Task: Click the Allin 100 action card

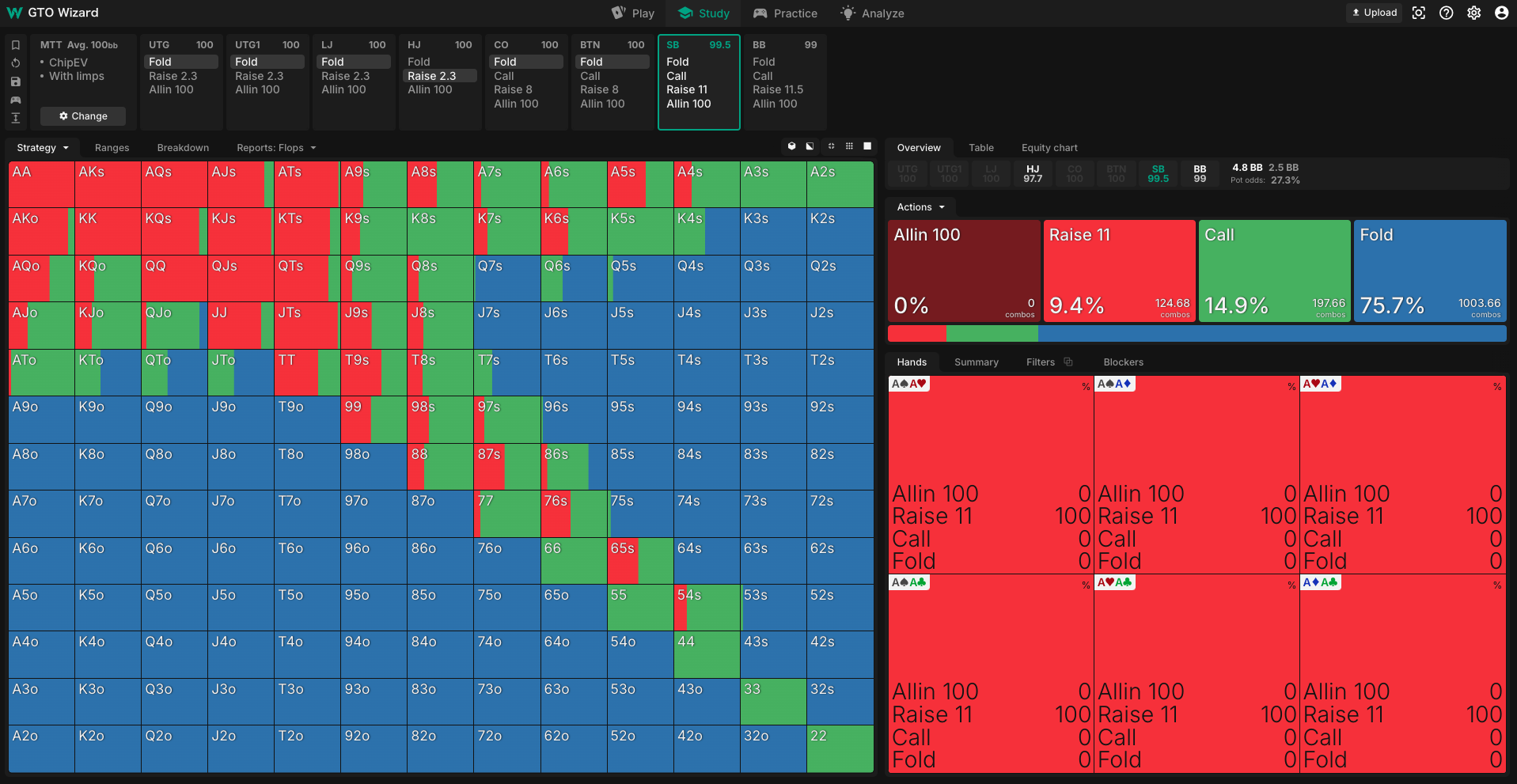Action: [x=964, y=271]
